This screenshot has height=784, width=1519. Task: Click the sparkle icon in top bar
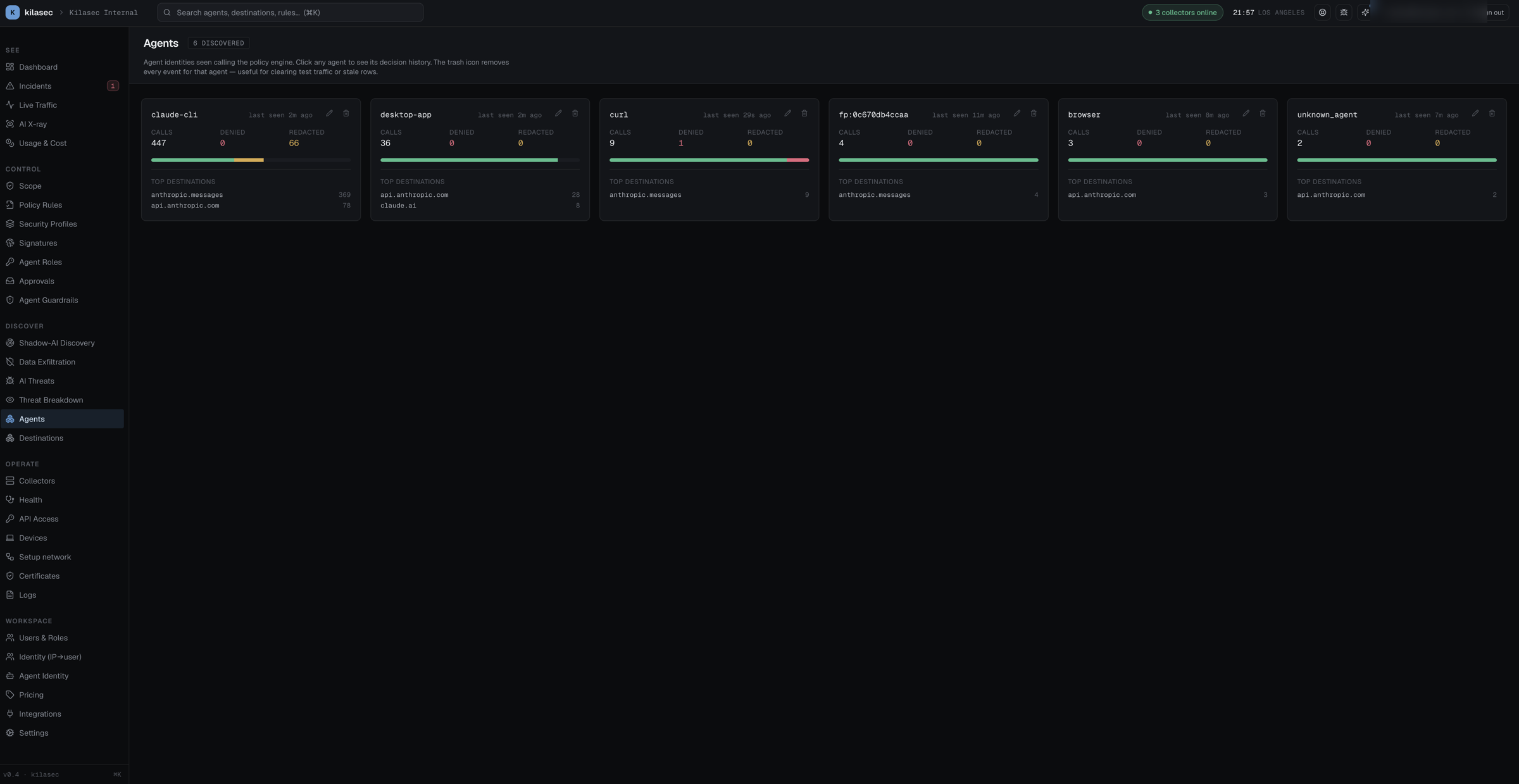pyautogui.click(x=1365, y=13)
